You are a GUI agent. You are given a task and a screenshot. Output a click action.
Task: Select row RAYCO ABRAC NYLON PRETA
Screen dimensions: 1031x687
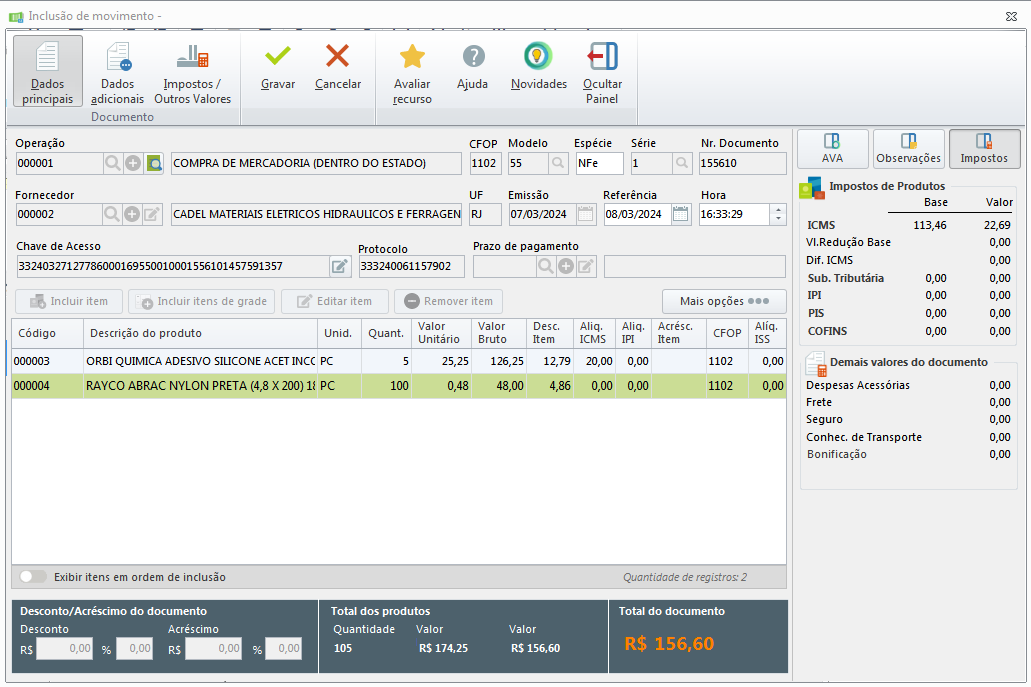398,386
